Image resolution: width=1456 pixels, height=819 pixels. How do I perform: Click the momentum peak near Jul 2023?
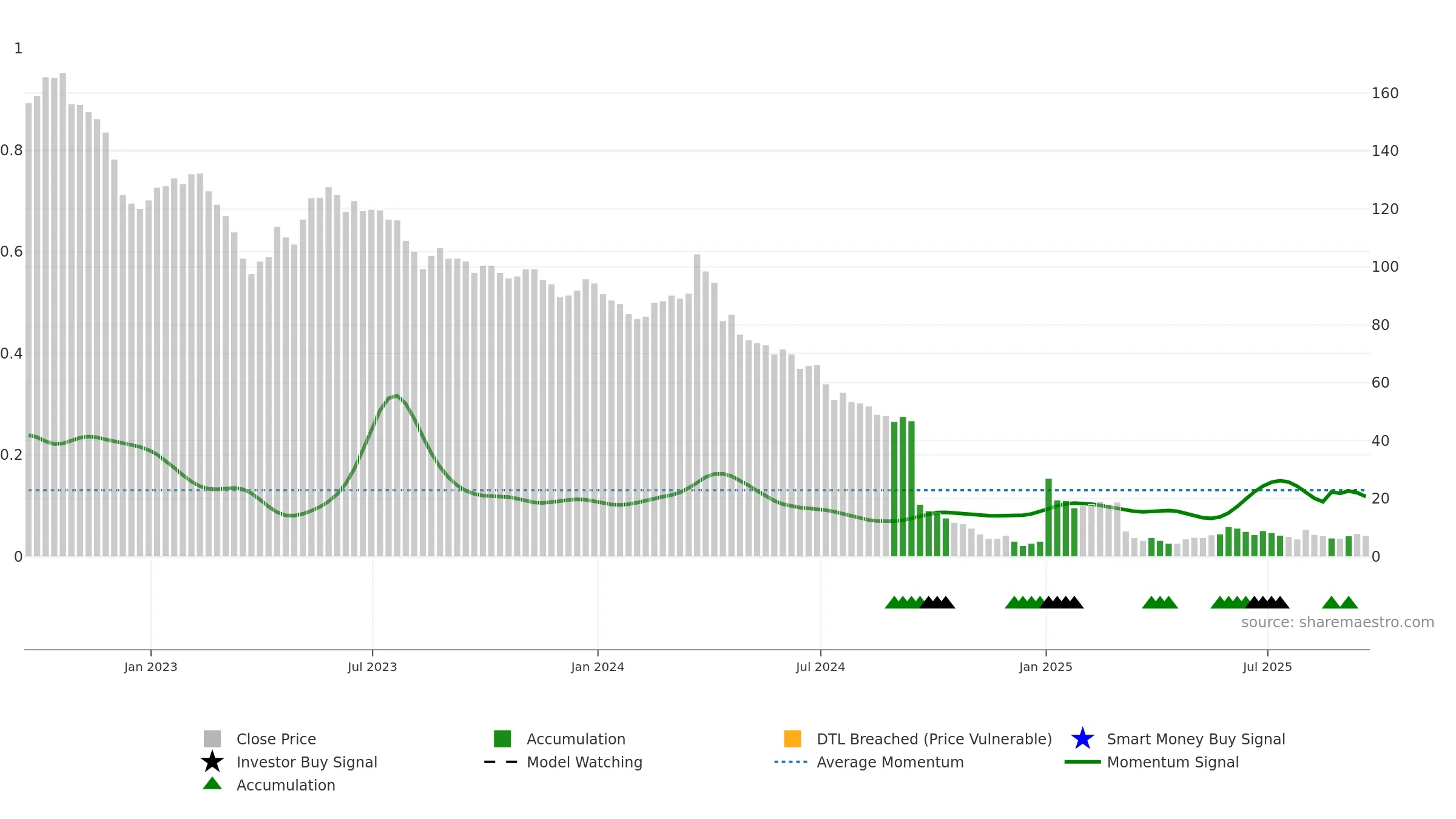(x=396, y=396)
